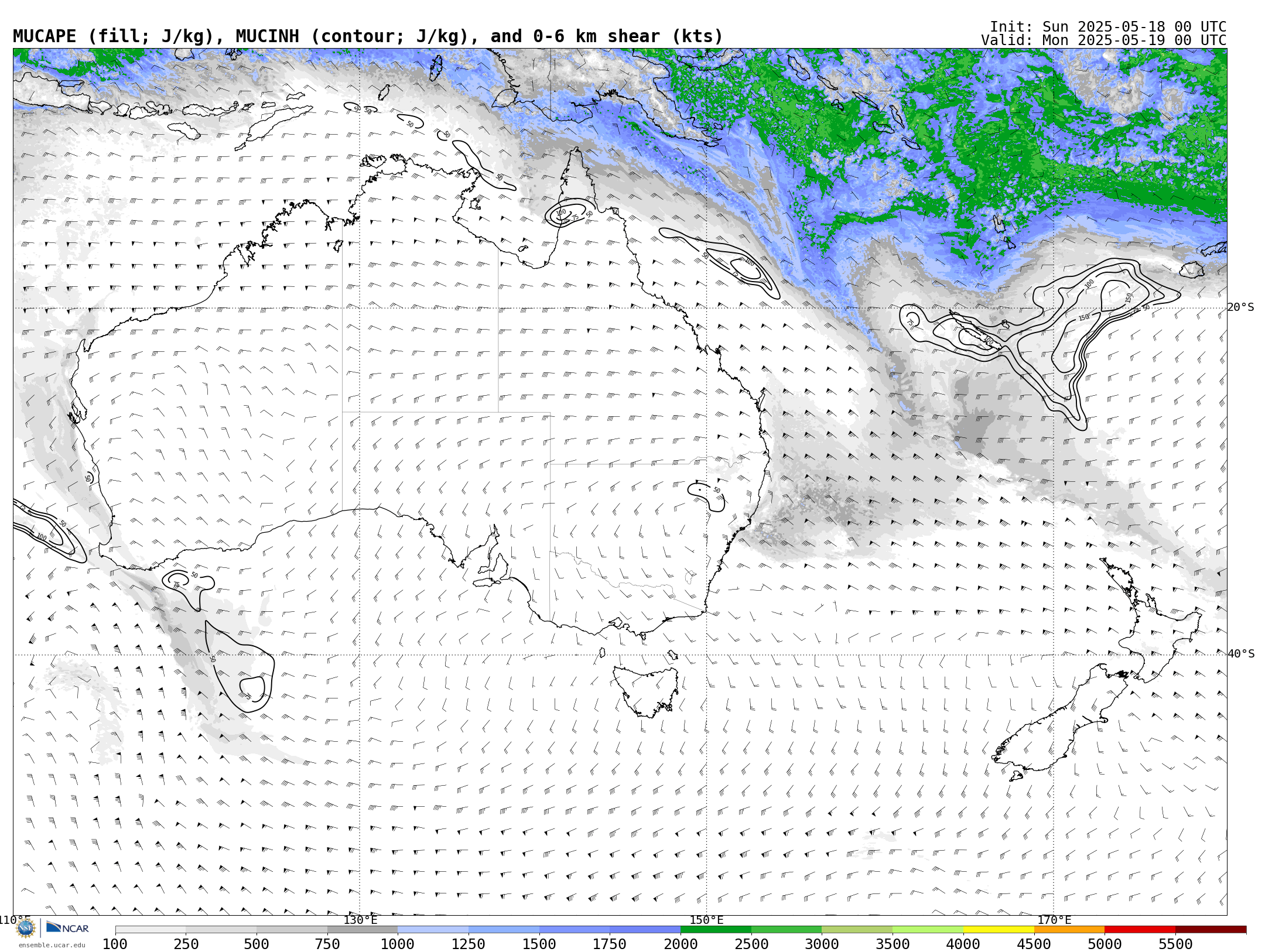
Task: Pick the yellow 4000–4500 colorbar segment
Action: pos(999,930)
